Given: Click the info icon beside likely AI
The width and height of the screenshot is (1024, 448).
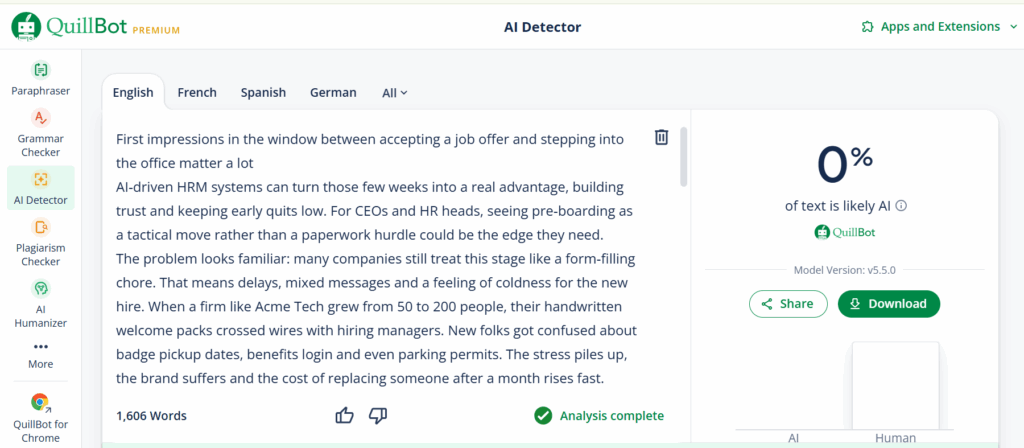Looking at the screenshot, I should (x=901, y=206).
